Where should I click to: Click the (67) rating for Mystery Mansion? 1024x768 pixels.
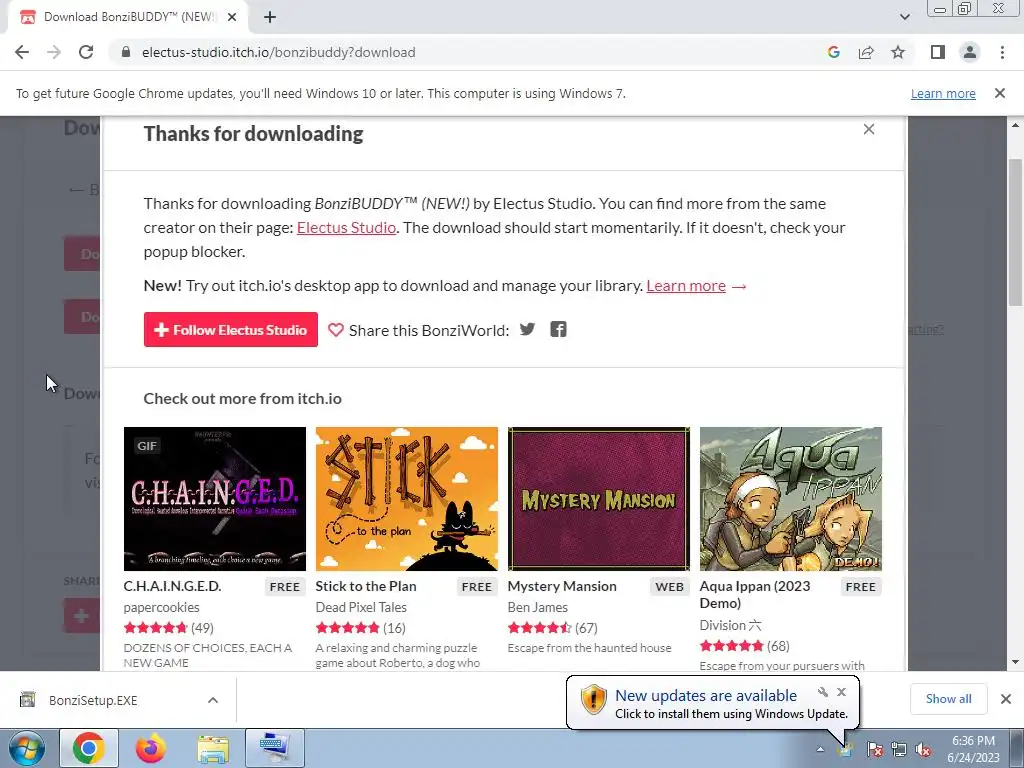click(x=552, y=628)
